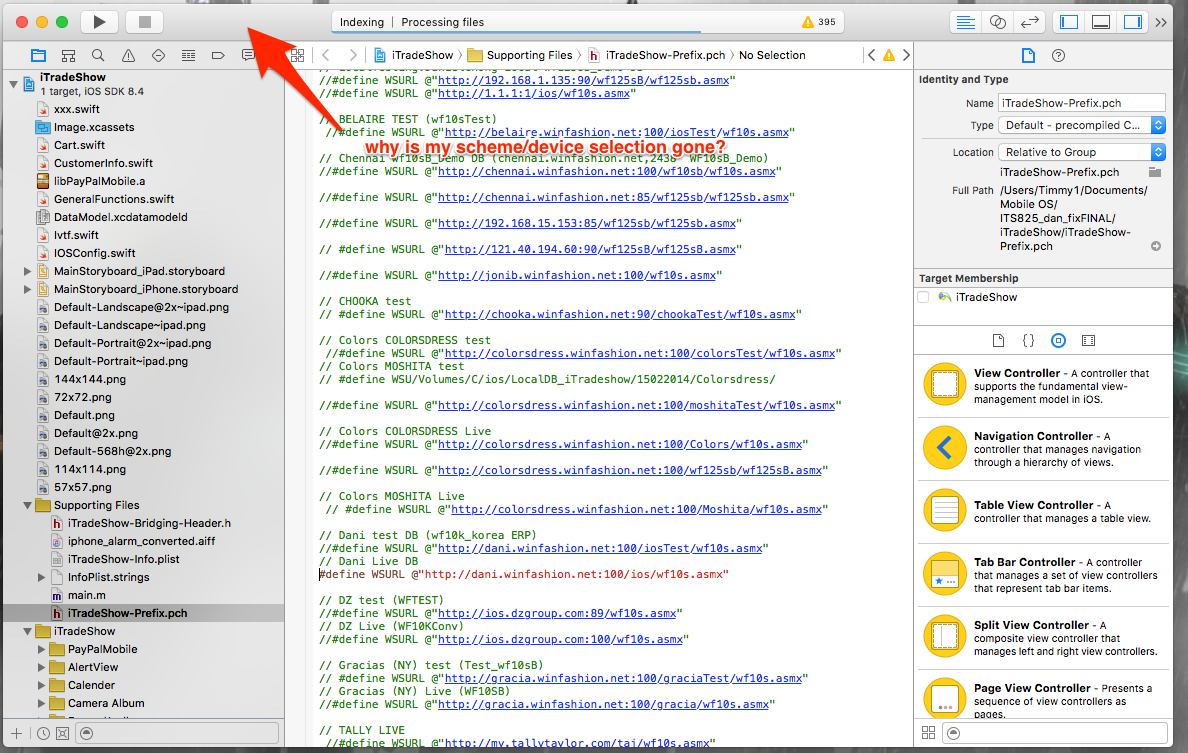The height and width of the screenshot is (753, 1188).
Task: Click the yellow warning icon in jump bar
Action: pos(889,55)
